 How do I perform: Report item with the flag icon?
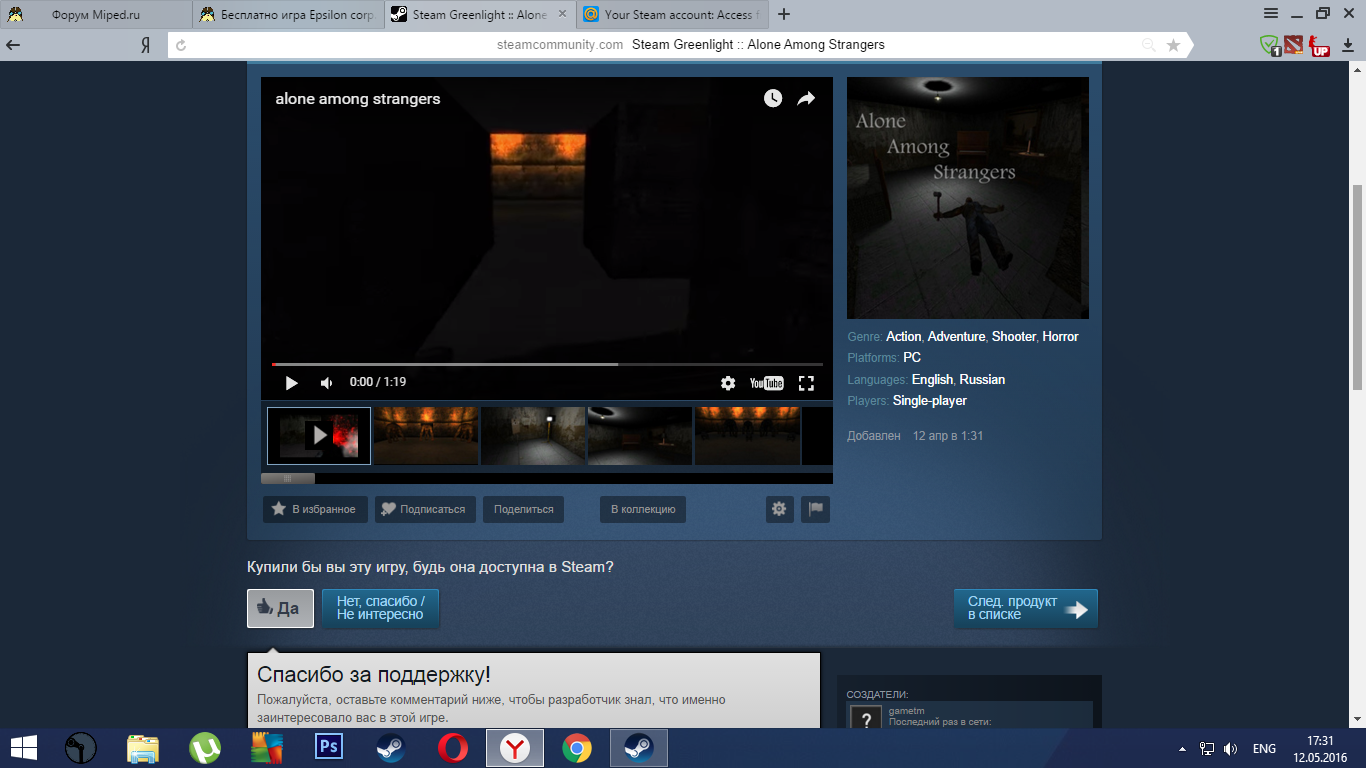(815, 509)
